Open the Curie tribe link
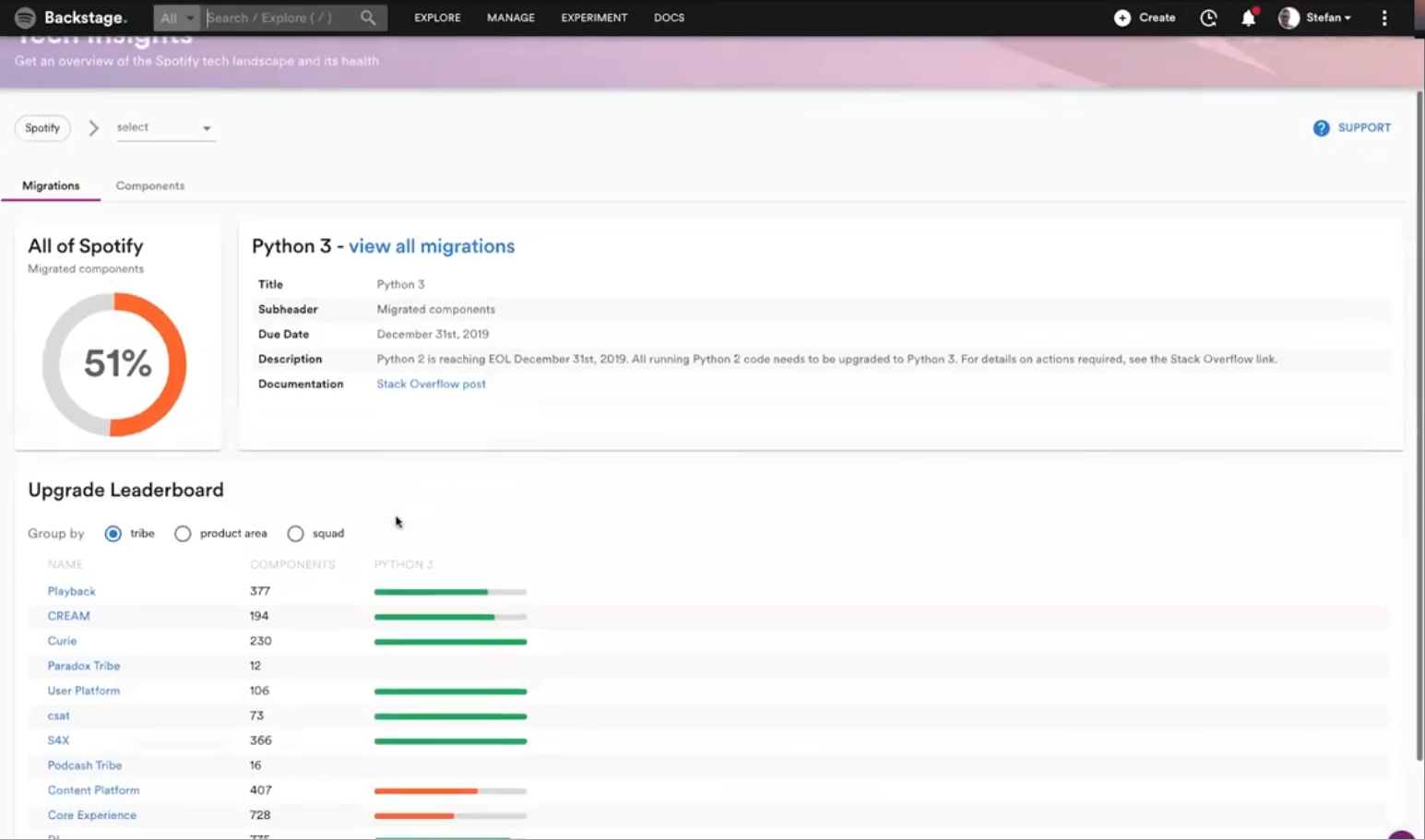Screen dimensions: 1425x840 pos(62,641)
